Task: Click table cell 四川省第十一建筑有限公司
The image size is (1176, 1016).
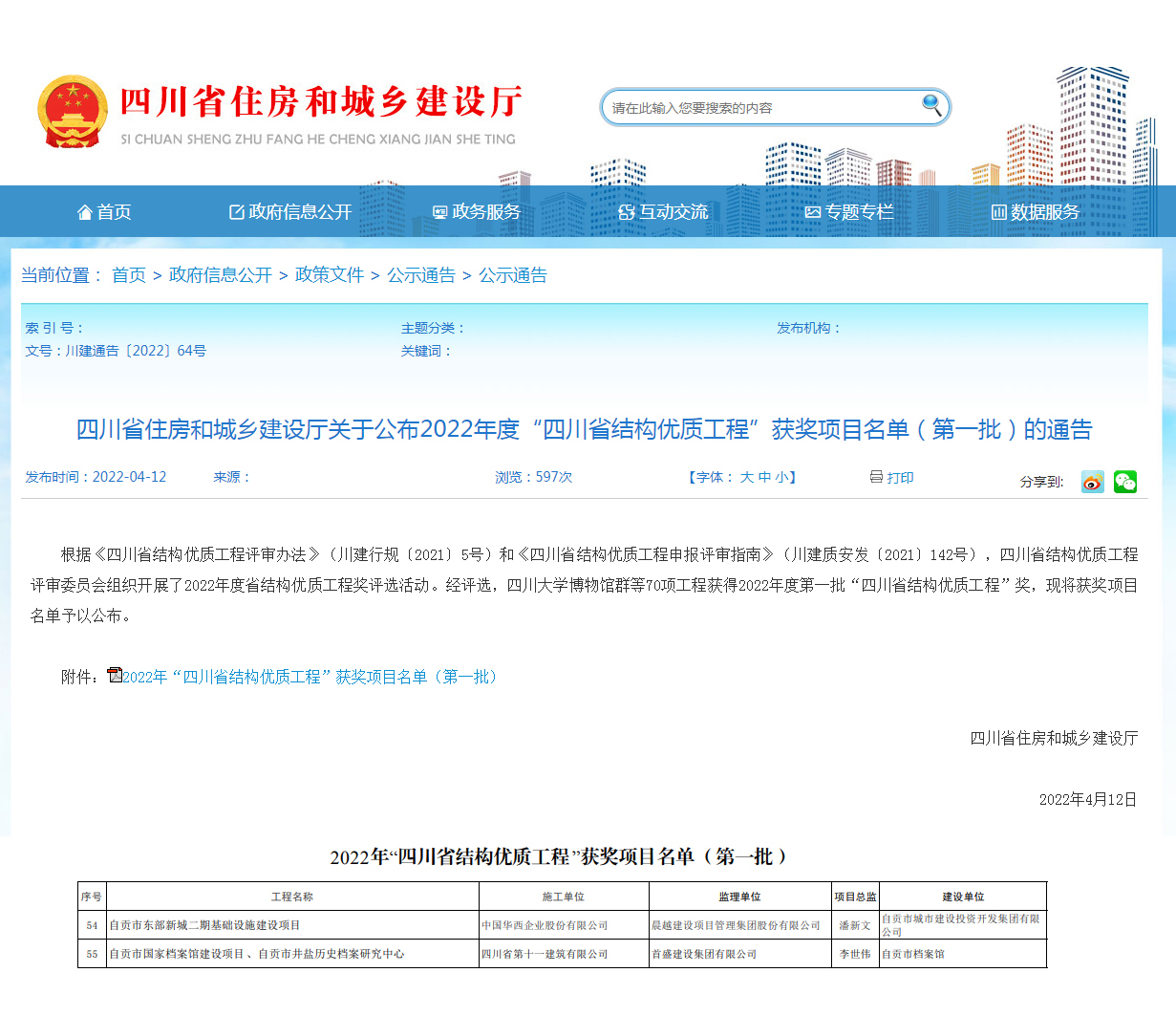Action: [x=545, y=954]
